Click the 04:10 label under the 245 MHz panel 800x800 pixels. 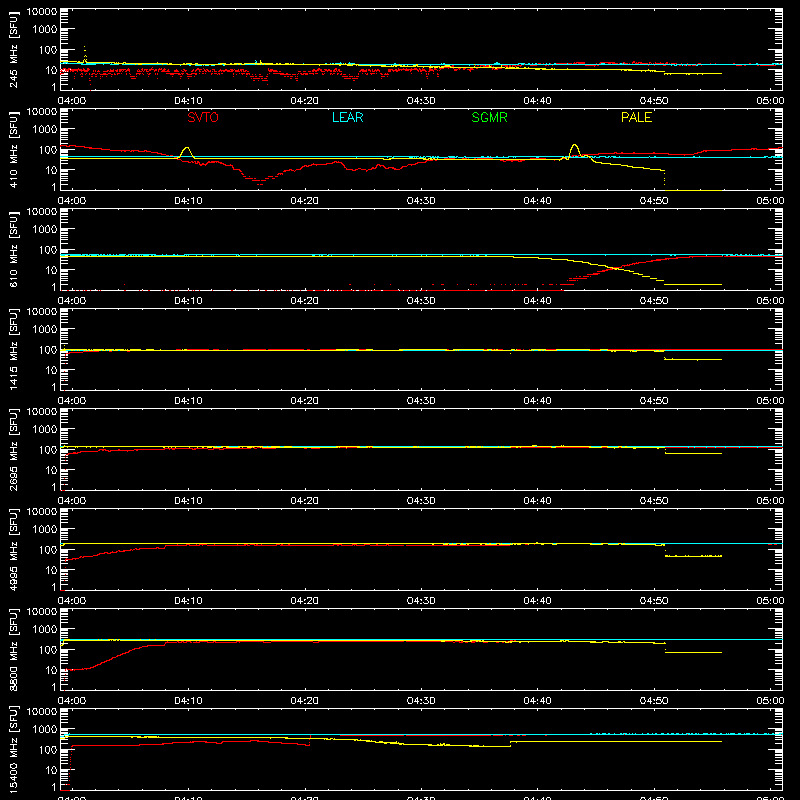pos(188,101)
